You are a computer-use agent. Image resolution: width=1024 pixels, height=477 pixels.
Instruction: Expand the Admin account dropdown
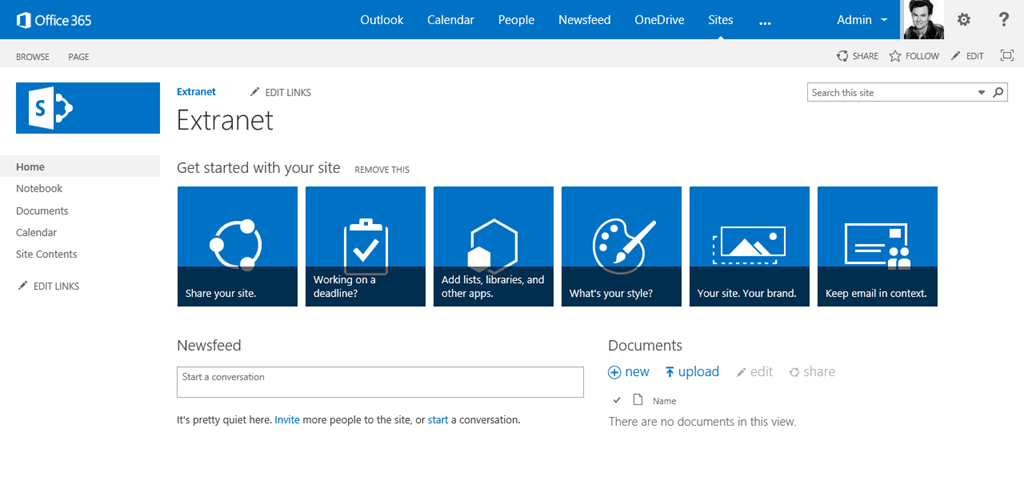[x=862, y=20]
